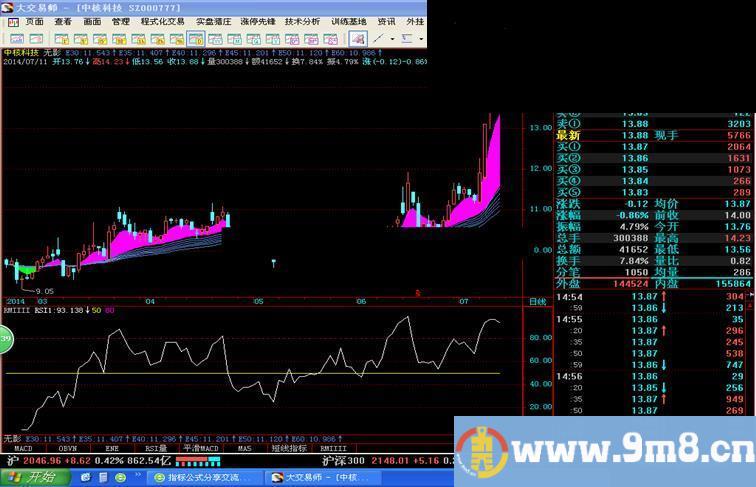Click the highlighted period toolbar icon
This screenshot has width=756, height=487.
click(x=195, y=38)
